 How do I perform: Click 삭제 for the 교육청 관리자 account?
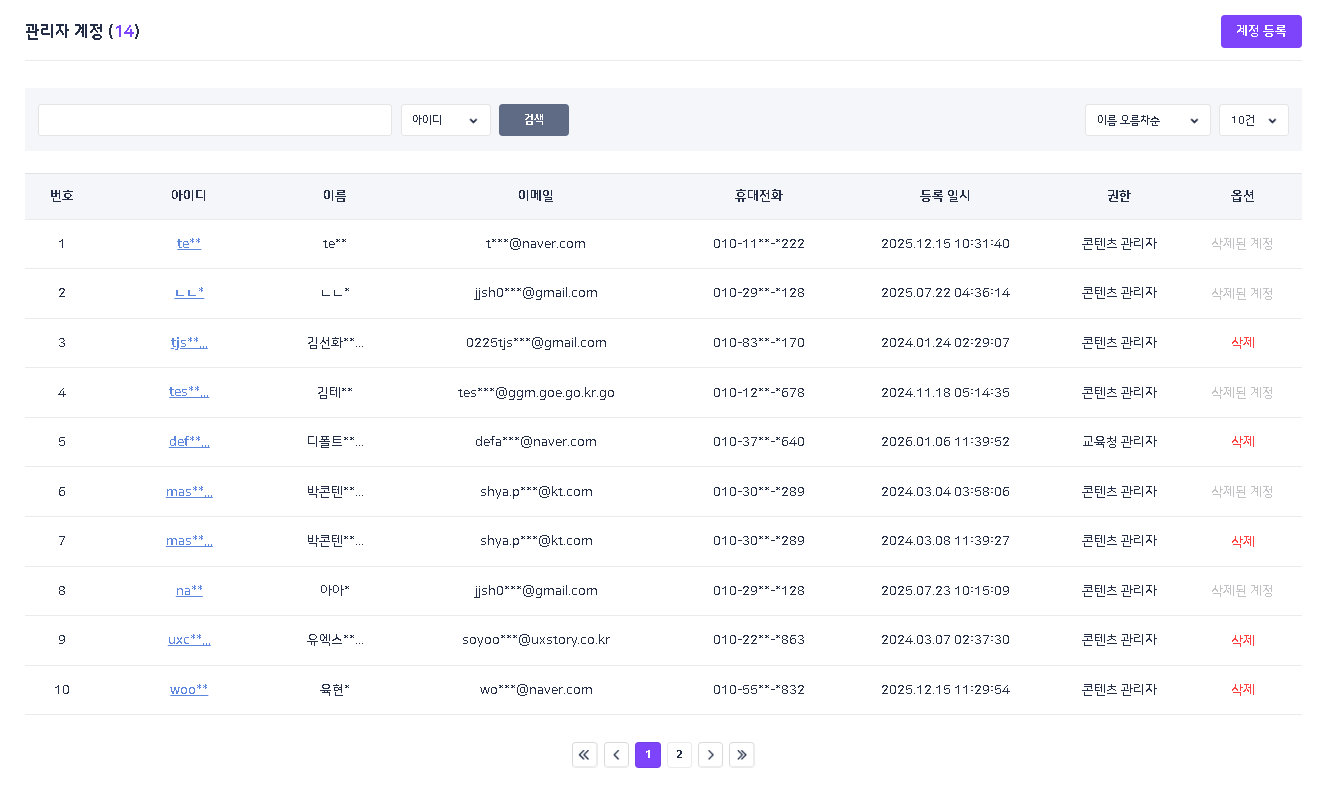pyautogui.click(x=1242, y=441)
